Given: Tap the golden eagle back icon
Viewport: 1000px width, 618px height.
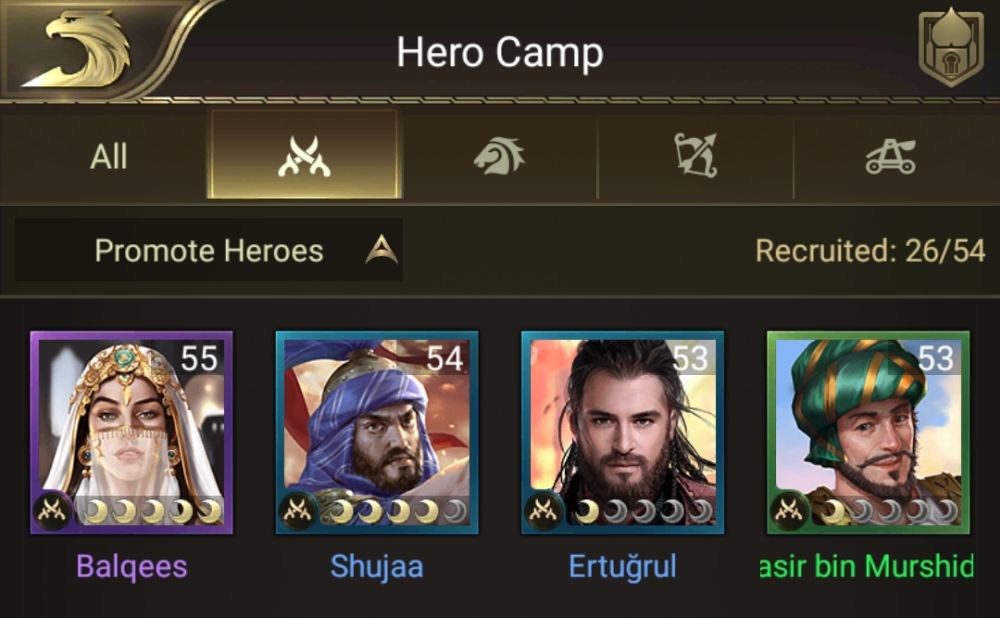Looking at the screenshot, I should click(x=80, y=50).
